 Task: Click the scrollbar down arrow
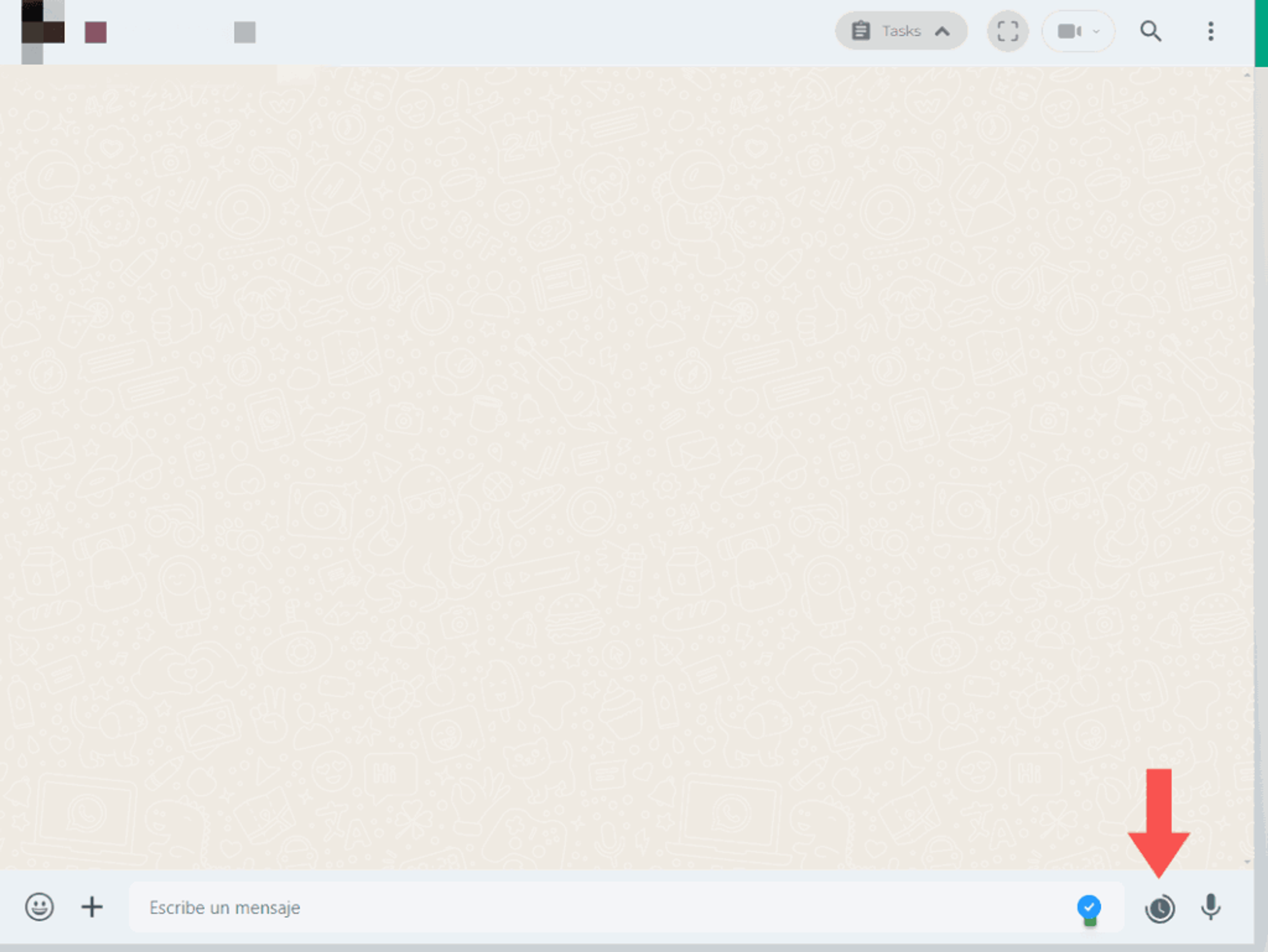pyautogui.click(x=1248, y=862)
